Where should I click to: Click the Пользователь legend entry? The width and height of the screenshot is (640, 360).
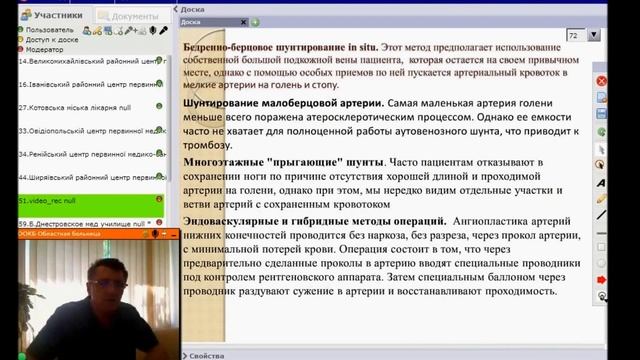coord(46,30)
